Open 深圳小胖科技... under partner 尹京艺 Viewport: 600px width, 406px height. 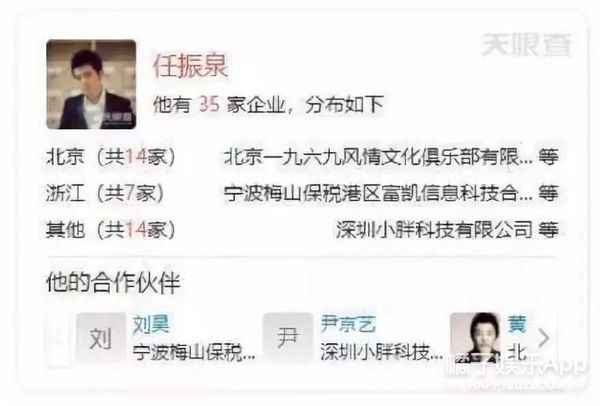point(382,352)
